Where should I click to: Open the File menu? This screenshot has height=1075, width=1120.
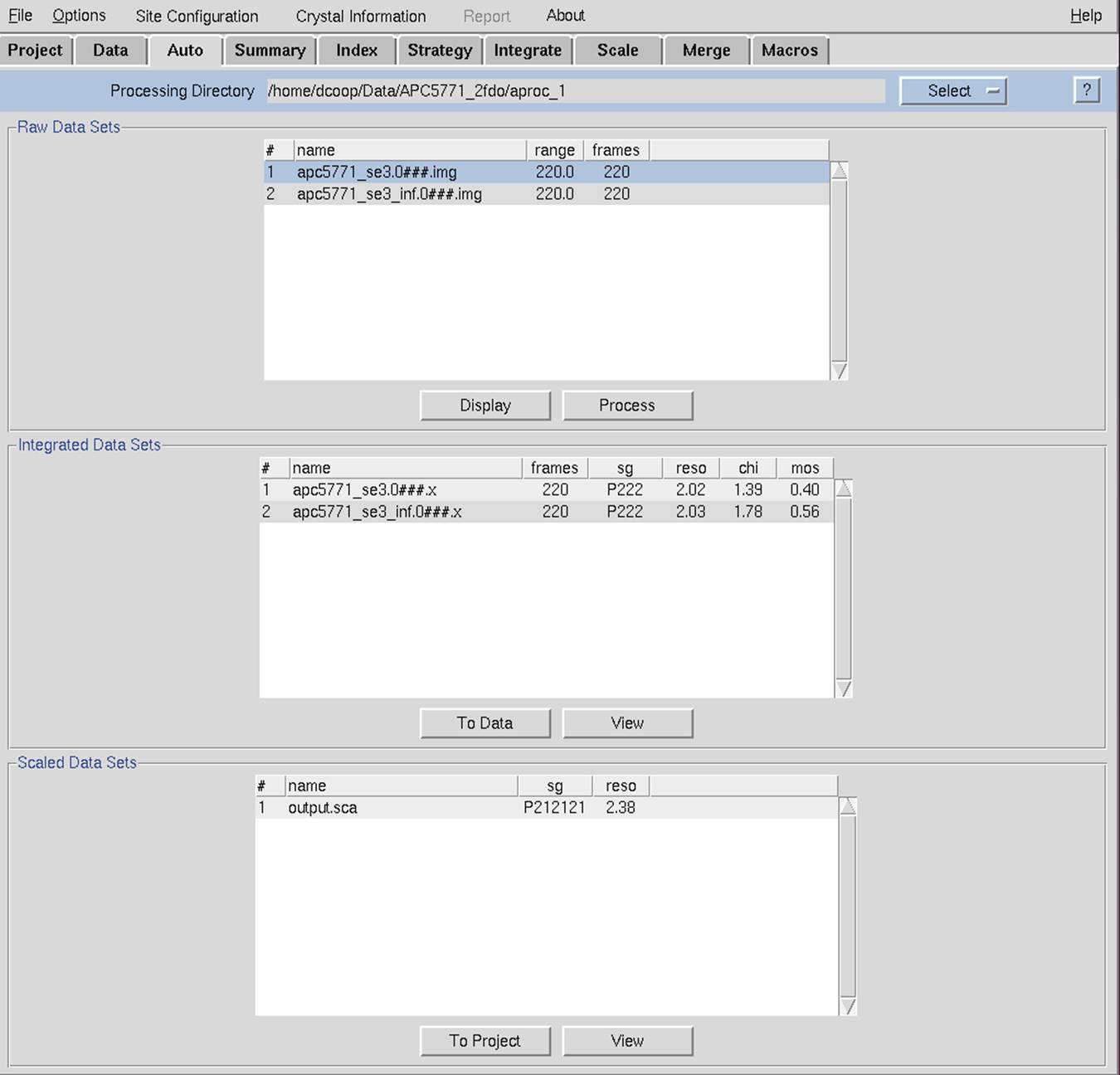(x=20, y=16)
